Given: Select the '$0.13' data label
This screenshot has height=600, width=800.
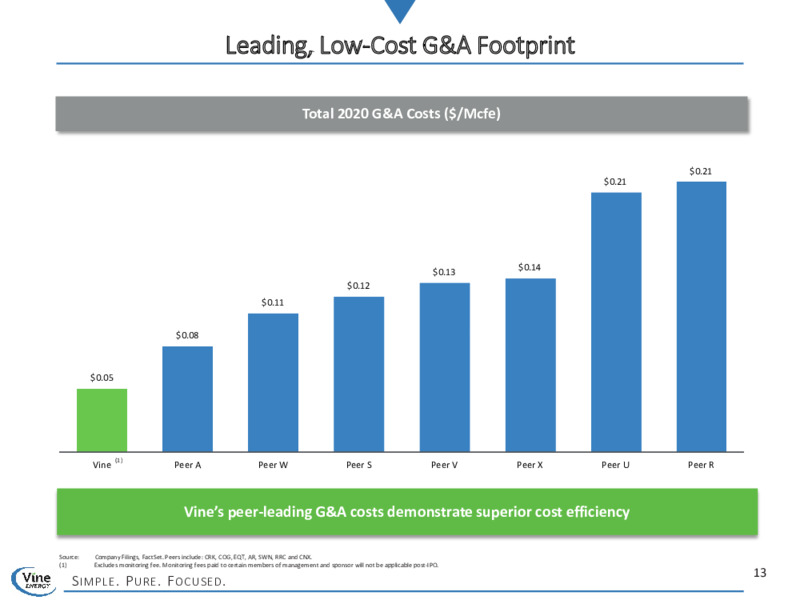Looking at the screenshot, I should coord(444,272).
